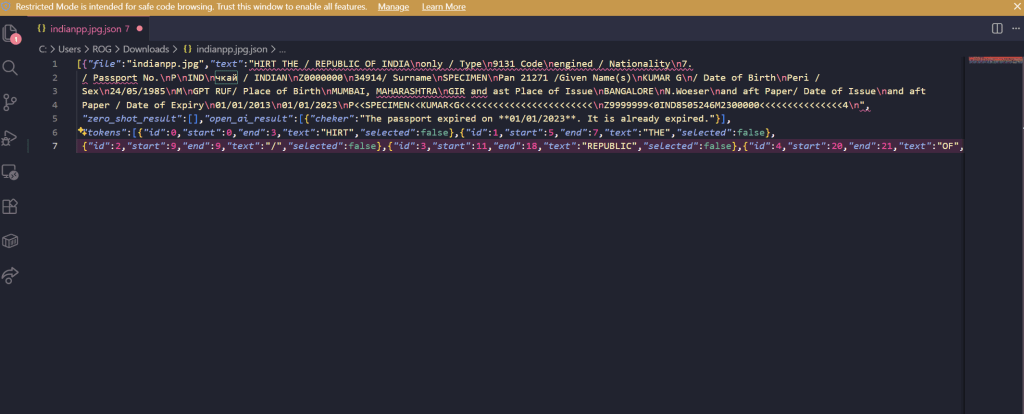Click the minimap preview at editor's right
Viewport: 1024px width, 414px height.
pyautogui.click(x=993, y=62)
